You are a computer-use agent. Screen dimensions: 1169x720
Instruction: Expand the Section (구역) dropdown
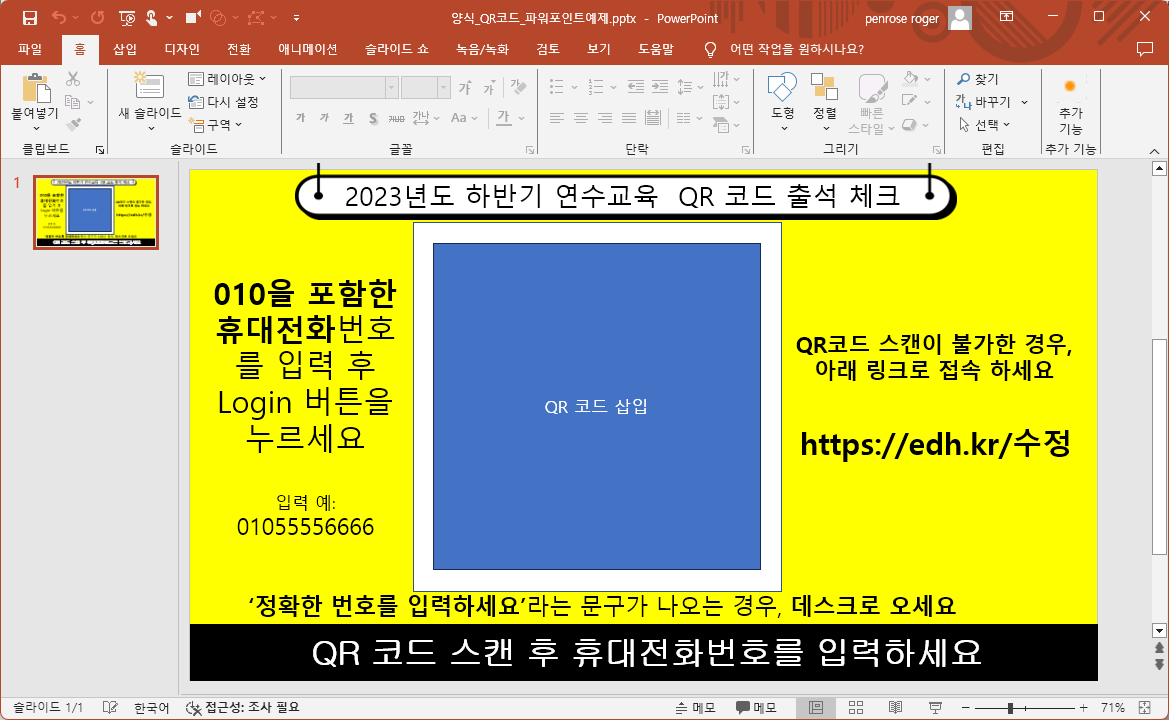pos(217,125)
